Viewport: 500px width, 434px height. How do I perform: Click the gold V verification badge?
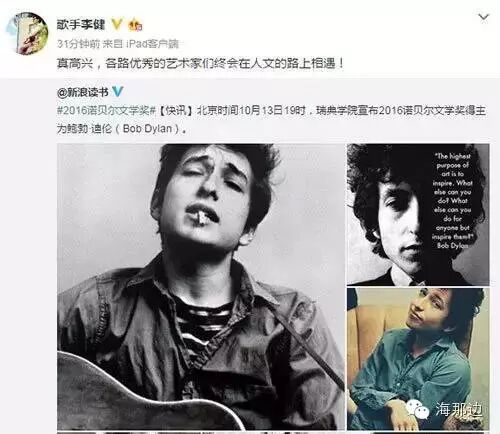[x=117, y=25]
